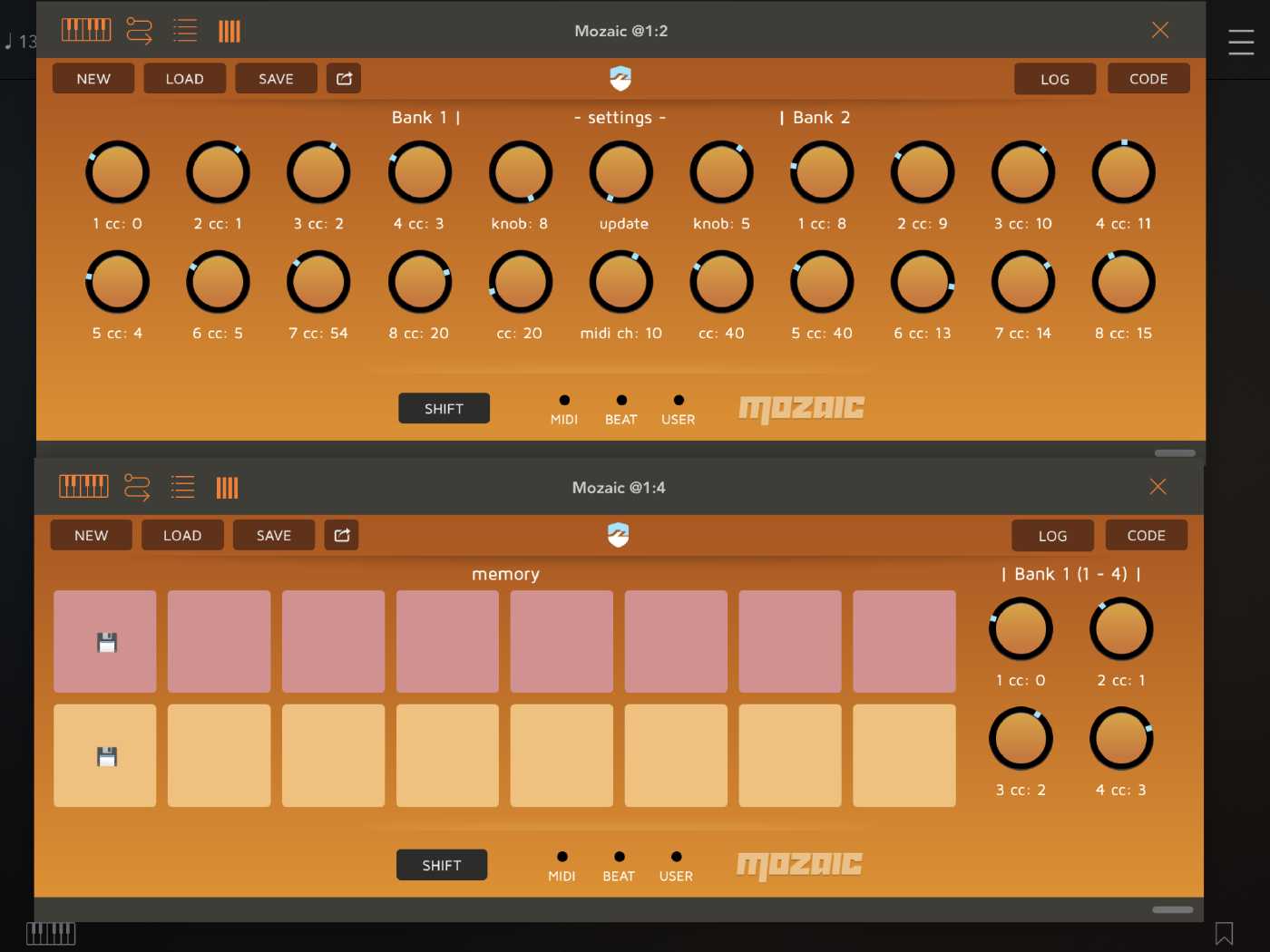Viewport: 1270px width, 952px height.
Task: Click the '3 cc: 2' knob in Mozaic @1:4 window
Action: click(x=1021, y=739)
